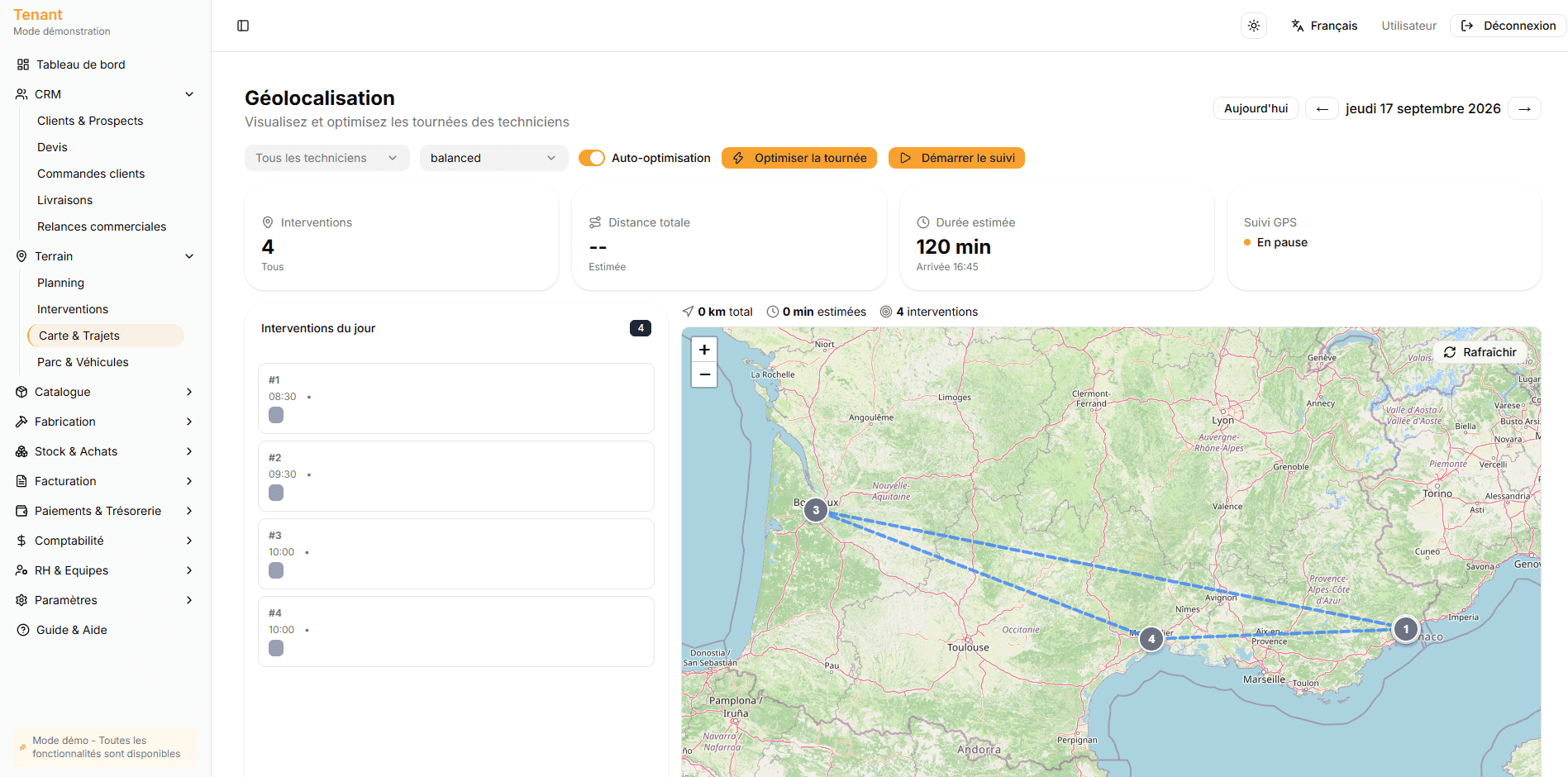Collapse the Terrain section chevron
Viewport: 1568px width, 777px height.
(x=189, y=256)
